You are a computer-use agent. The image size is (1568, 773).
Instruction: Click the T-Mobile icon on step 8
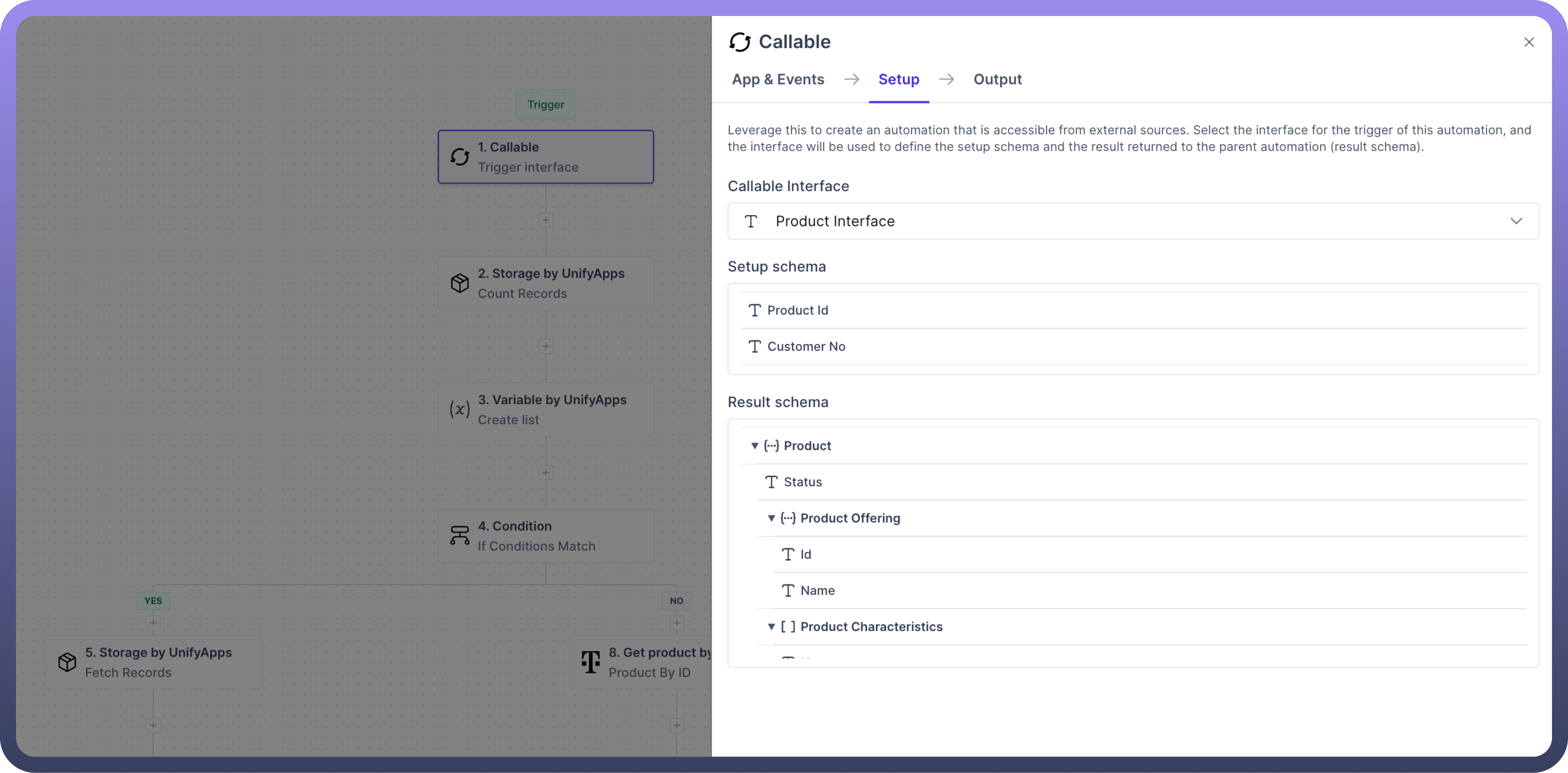click(x=590, y=661)
